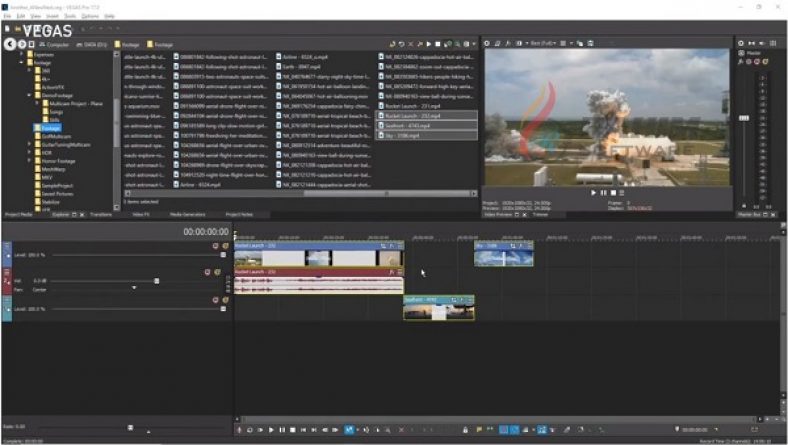
Task: Go back in the Explorer browser
Action: coord(8,44)
